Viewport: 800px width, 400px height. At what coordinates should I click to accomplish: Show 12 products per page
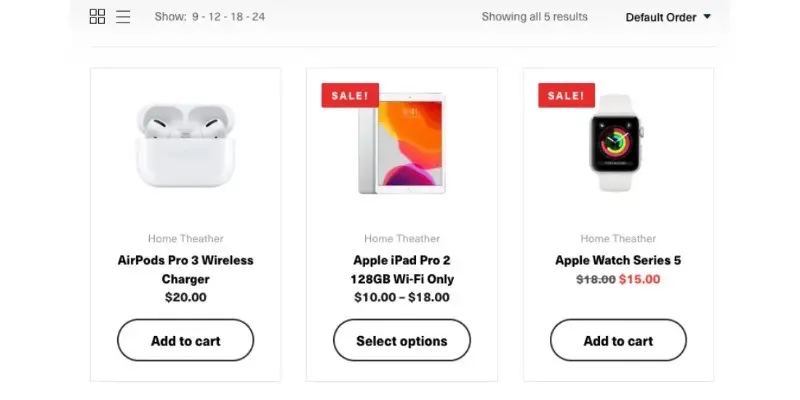(x=214, y=17)
